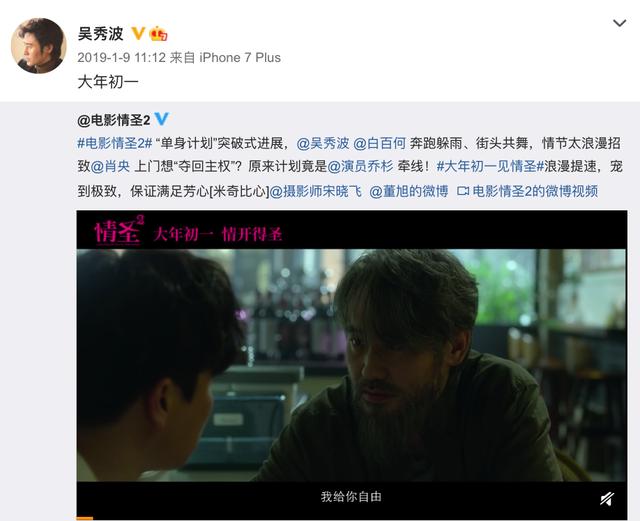This screenshot has width=640, height=521.
Task: Open the poster's profile avatar
Action: (x=39, y=46)
